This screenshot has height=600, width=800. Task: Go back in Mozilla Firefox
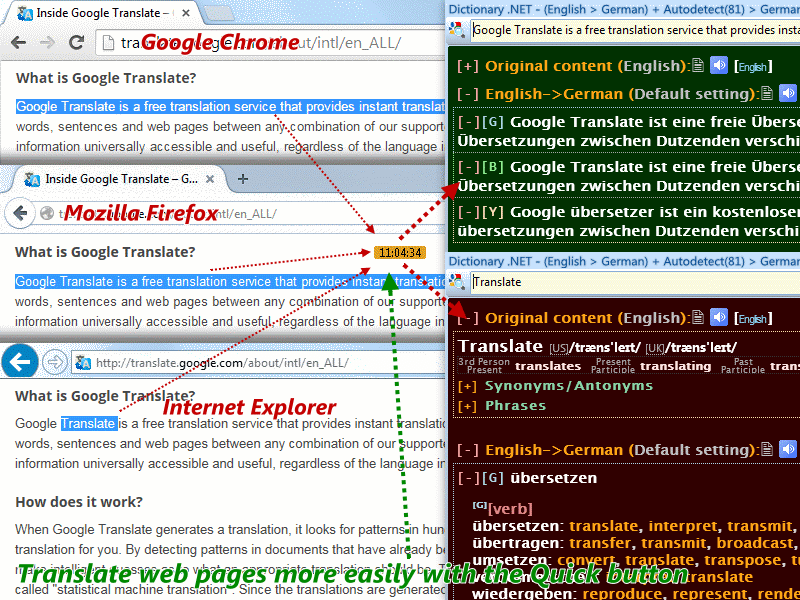tap(20, 213)
